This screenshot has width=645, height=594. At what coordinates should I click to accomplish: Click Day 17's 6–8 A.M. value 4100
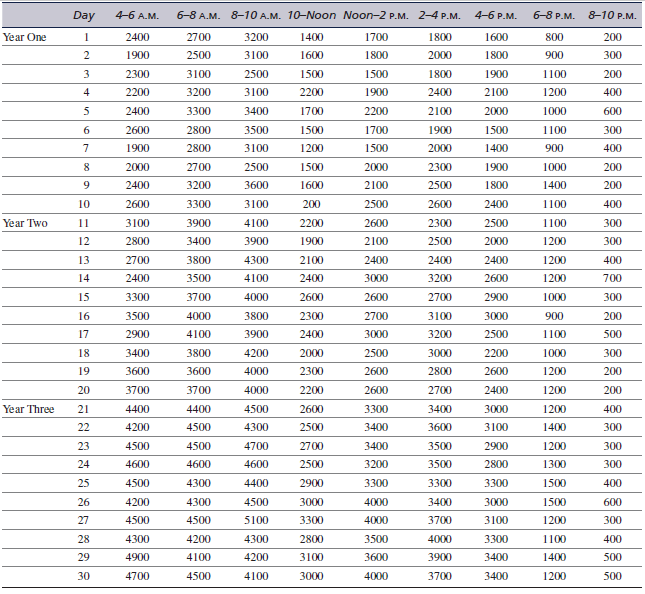click(x=199, y=334)
